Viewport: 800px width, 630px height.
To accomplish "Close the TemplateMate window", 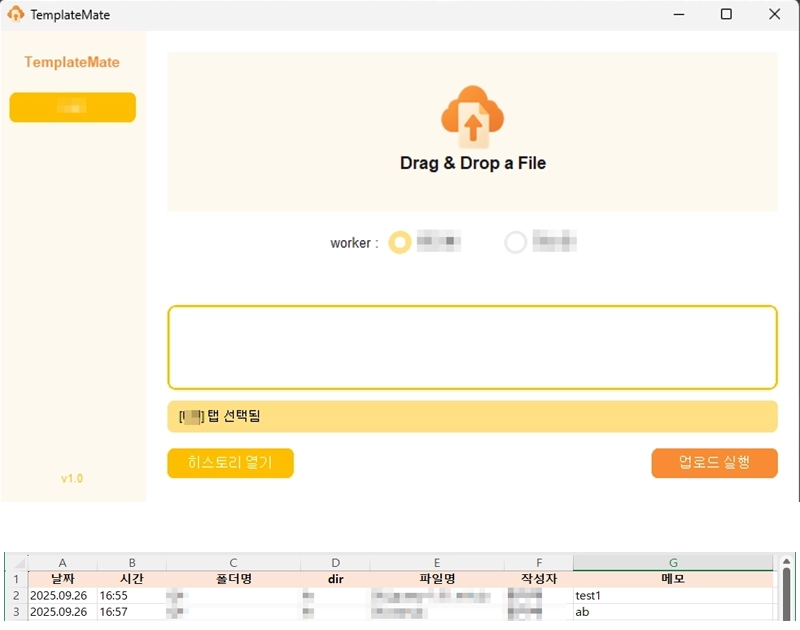I will click(x=775, y=15).
